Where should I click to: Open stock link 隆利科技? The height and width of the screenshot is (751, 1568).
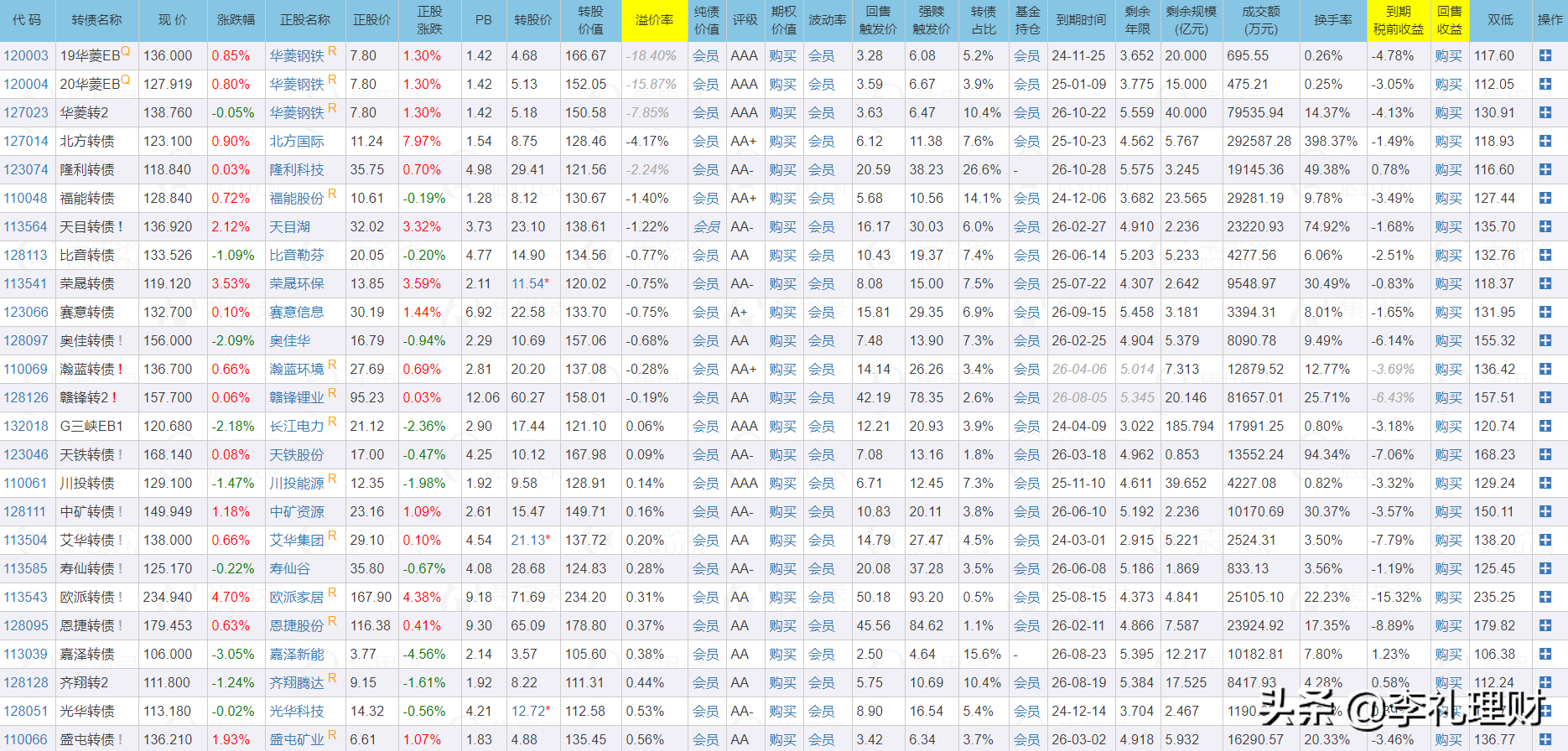(x=297, y=170)
